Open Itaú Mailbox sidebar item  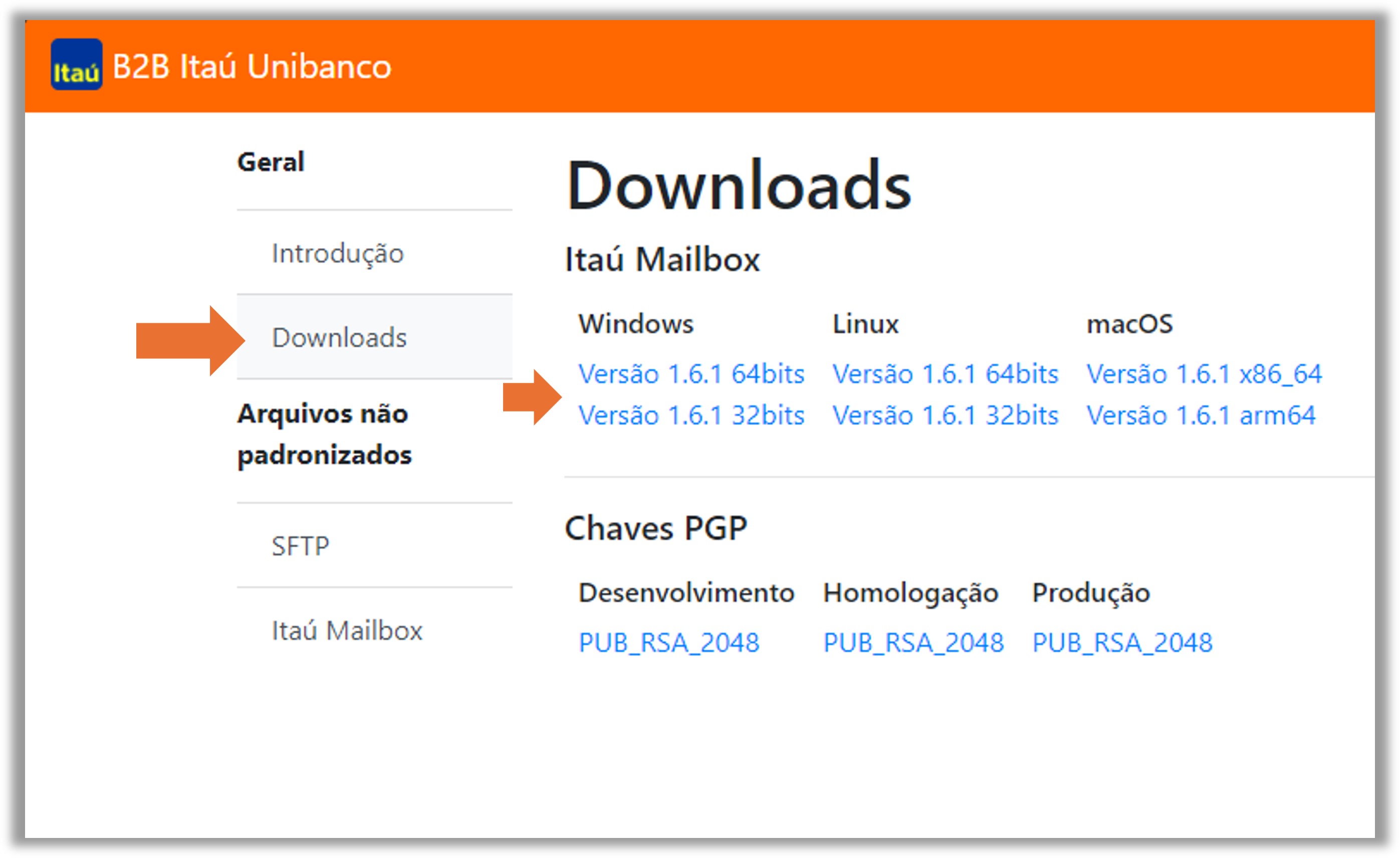pyautogui.click(x=347, y=630)
